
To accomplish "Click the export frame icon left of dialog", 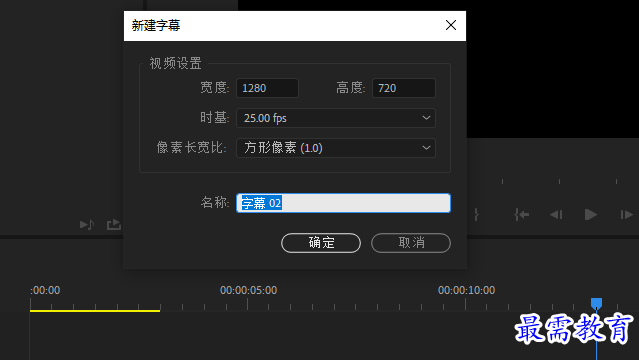I will click(114, 225).
